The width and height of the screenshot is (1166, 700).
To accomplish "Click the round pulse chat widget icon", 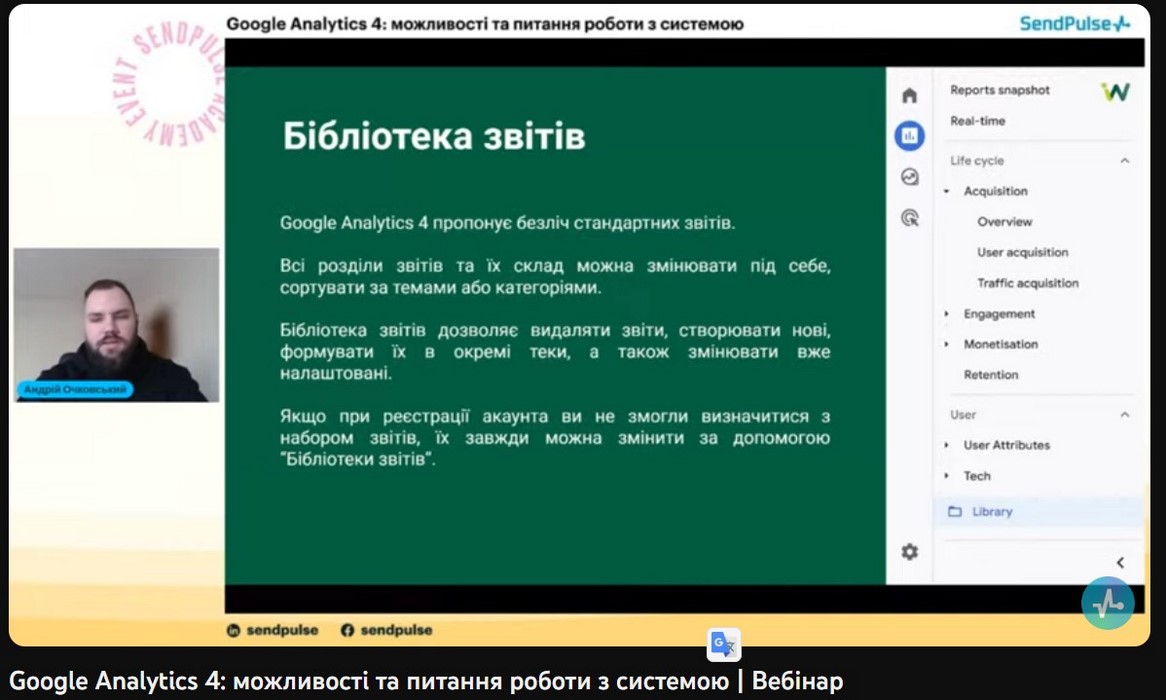I will pos(1107,603).
